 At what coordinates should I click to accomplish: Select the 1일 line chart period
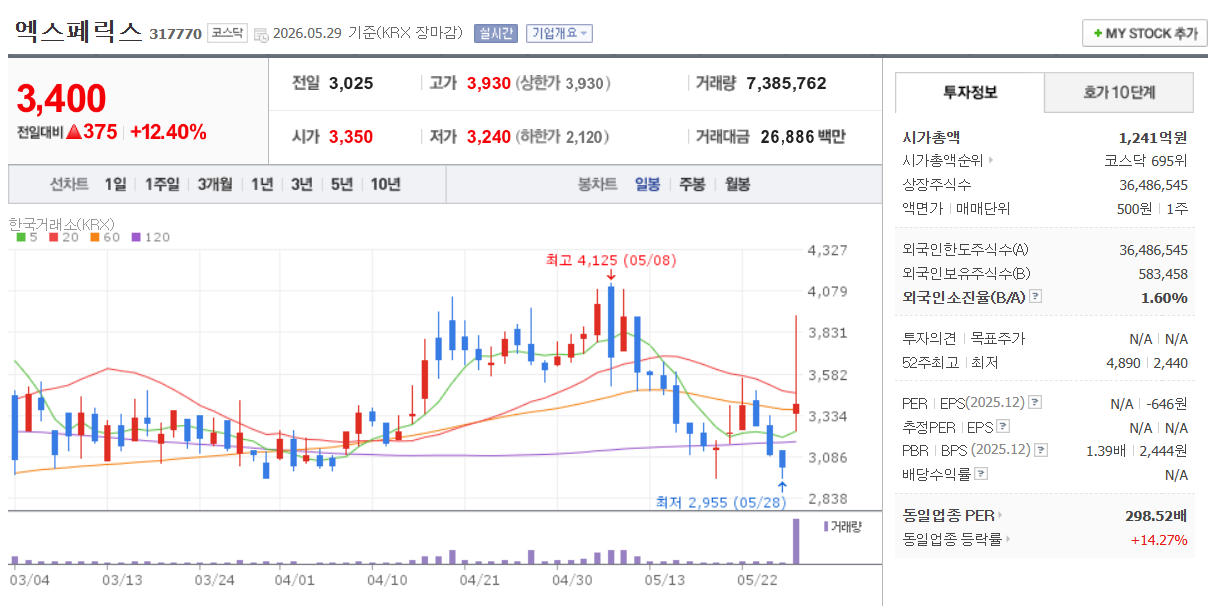click(x=115, y=184)
